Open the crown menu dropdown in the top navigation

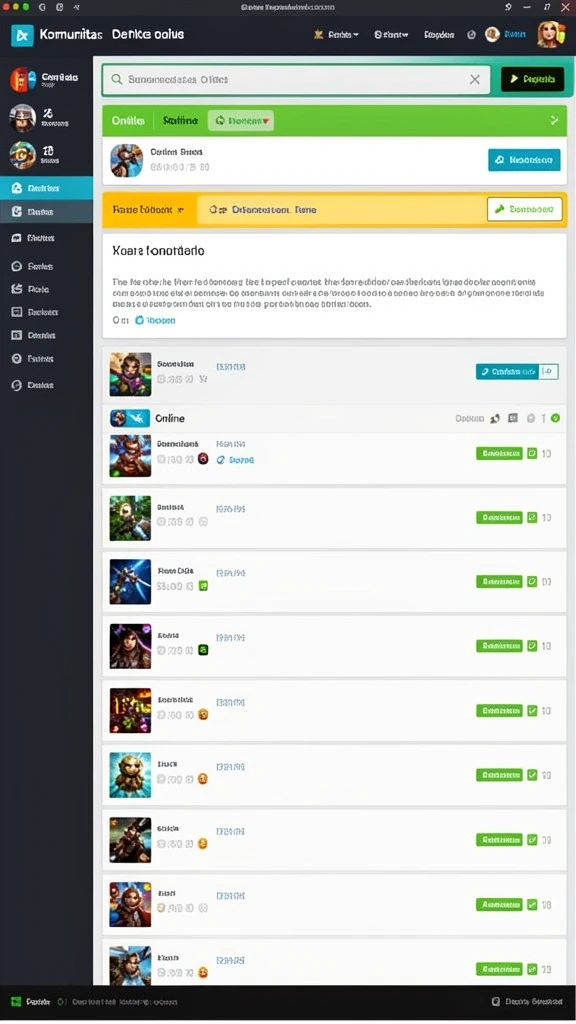coord(336,35)
